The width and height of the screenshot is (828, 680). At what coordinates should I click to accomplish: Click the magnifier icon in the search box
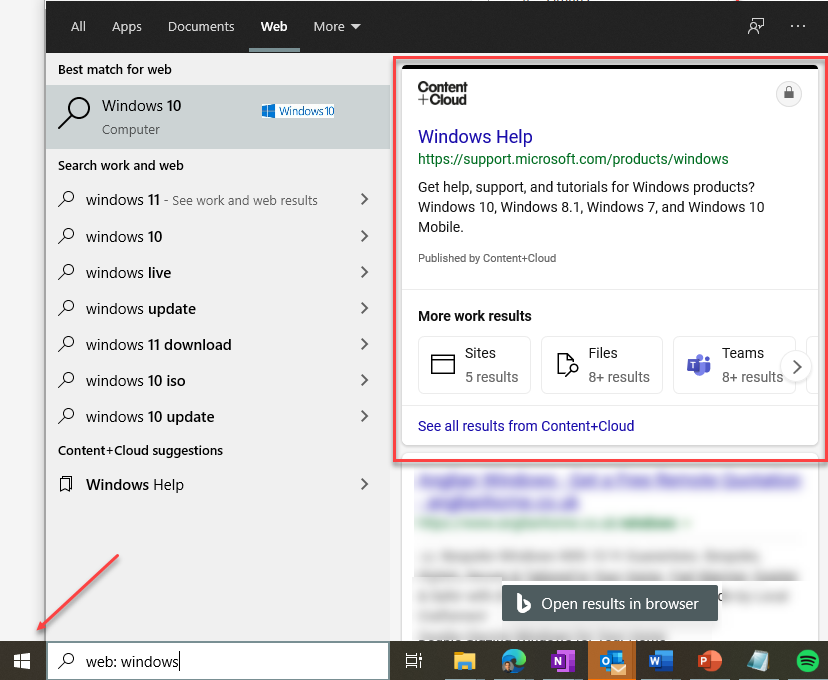coord(67,660)
